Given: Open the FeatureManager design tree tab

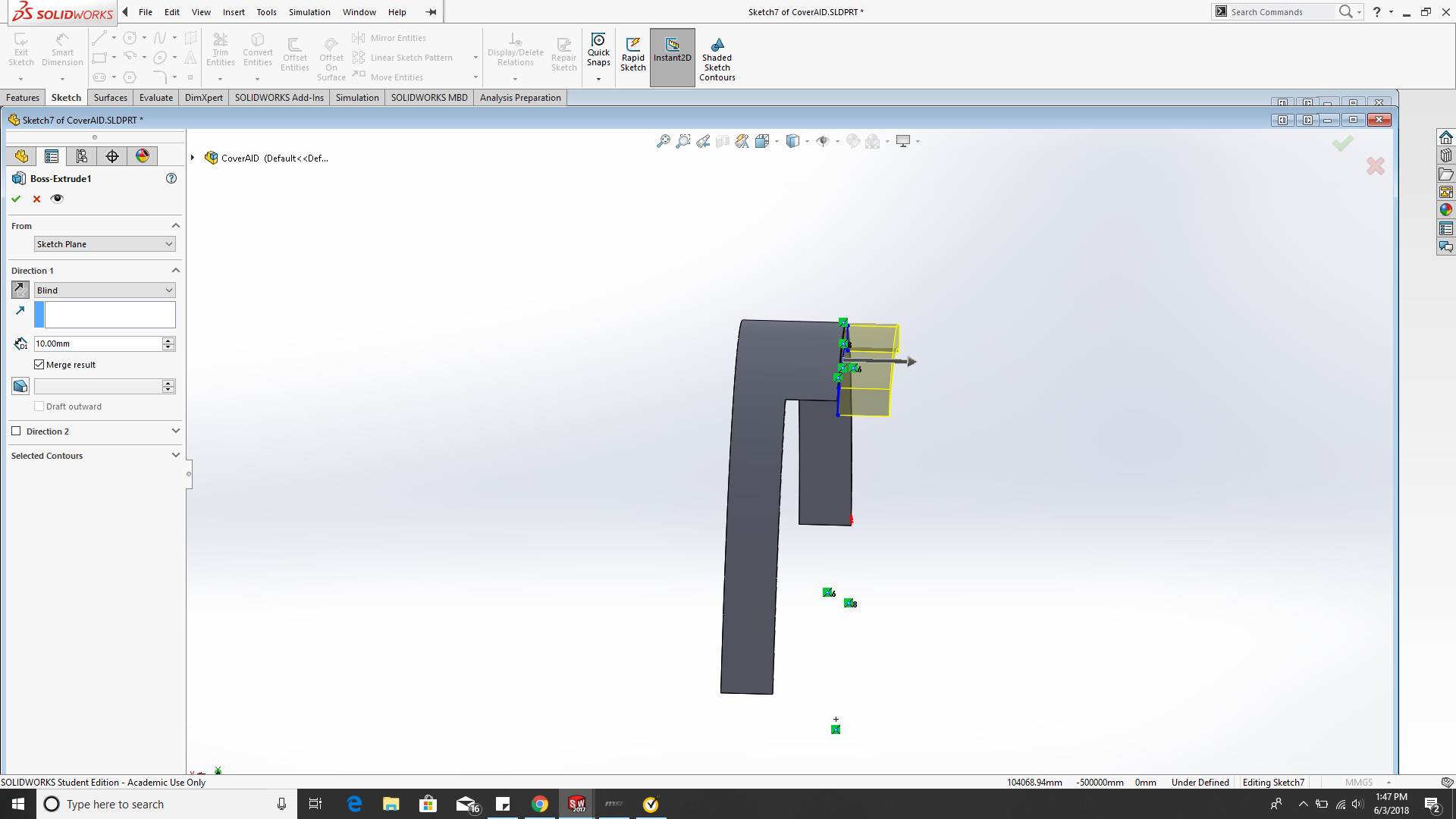Looking at the screenshot, I should pyautogui.click(x=21, y=156).
